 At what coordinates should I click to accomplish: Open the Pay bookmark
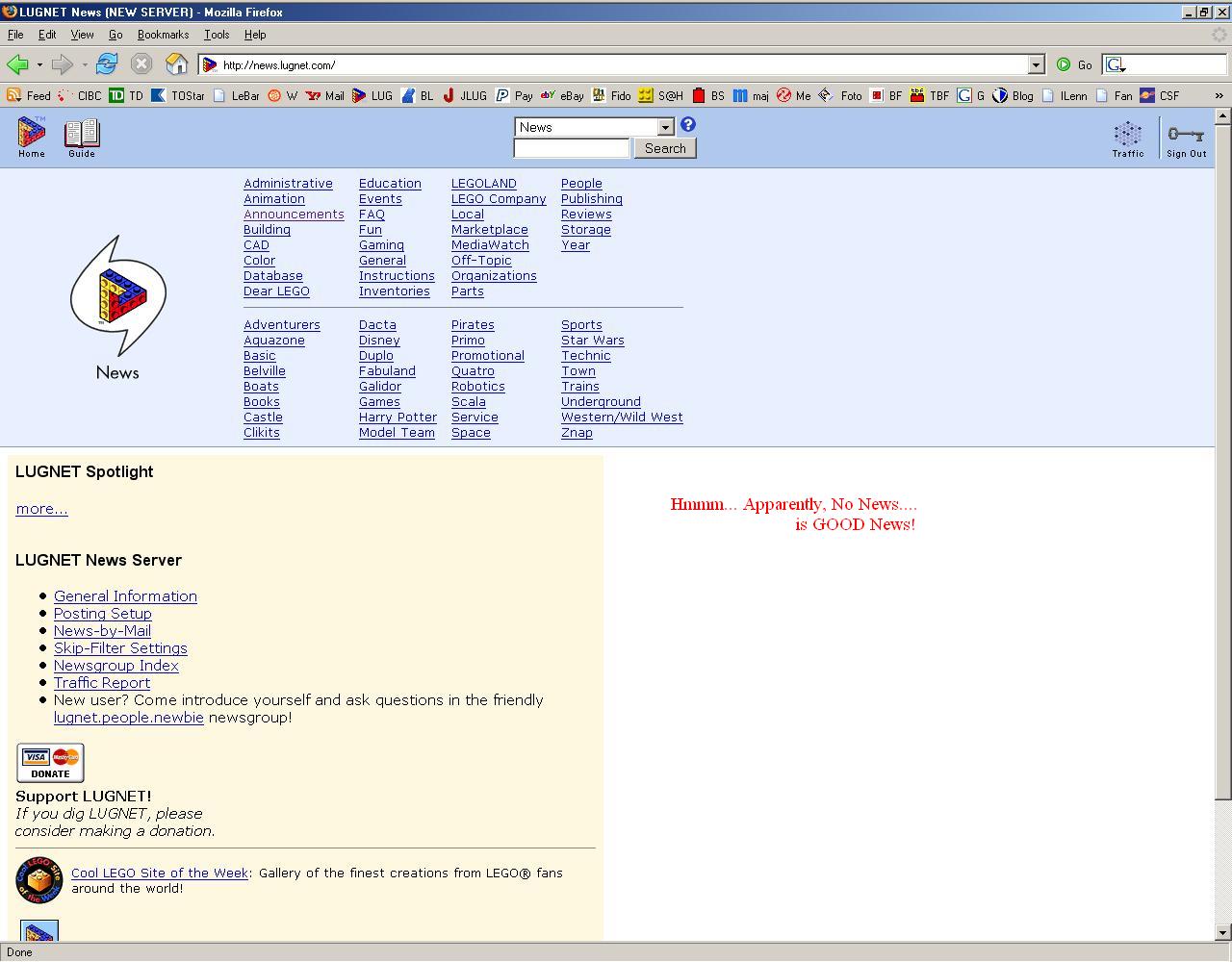pyautogui.click(x=515, y=95)
